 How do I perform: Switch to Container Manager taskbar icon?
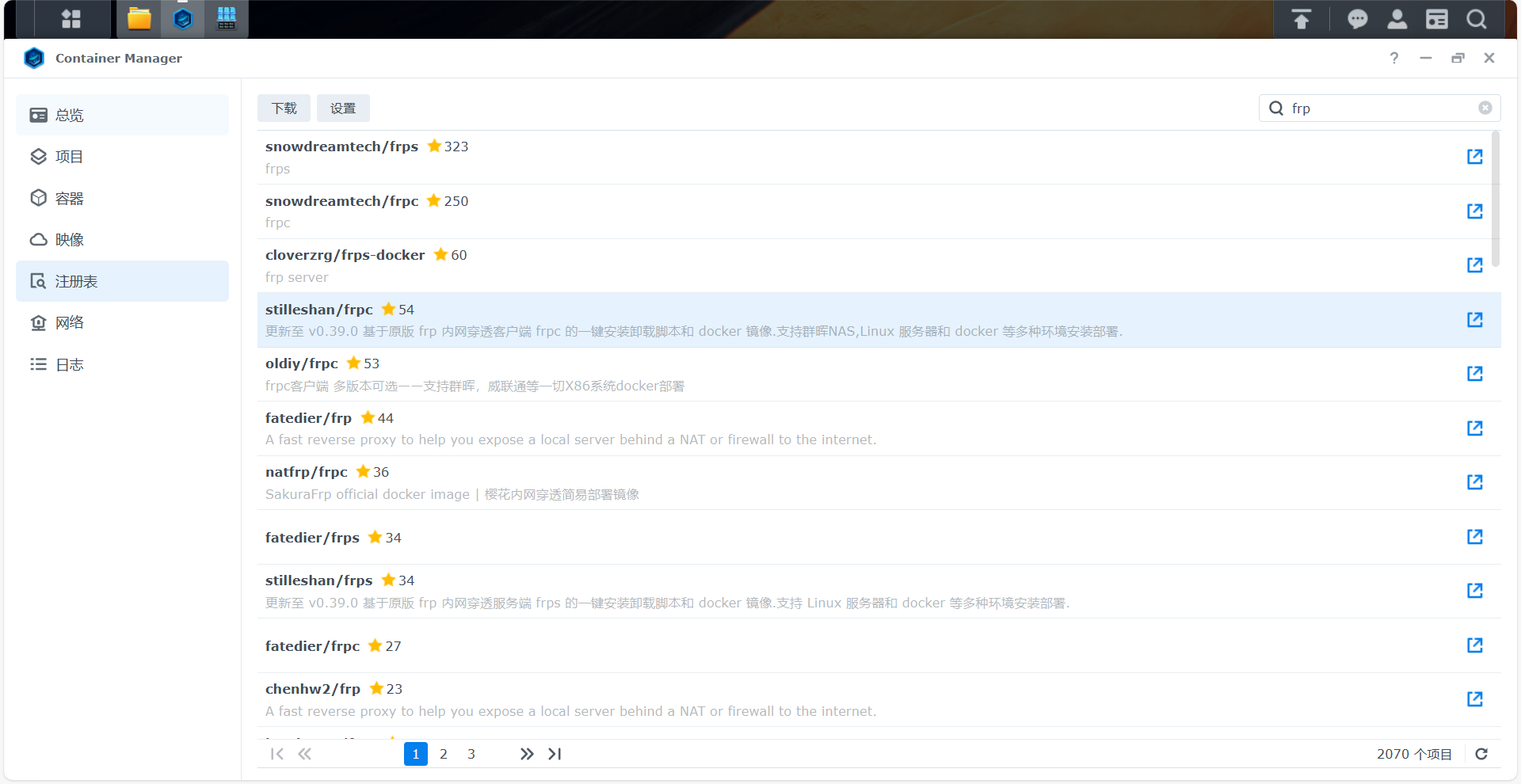pyautogui.click(x=183, y=19)
